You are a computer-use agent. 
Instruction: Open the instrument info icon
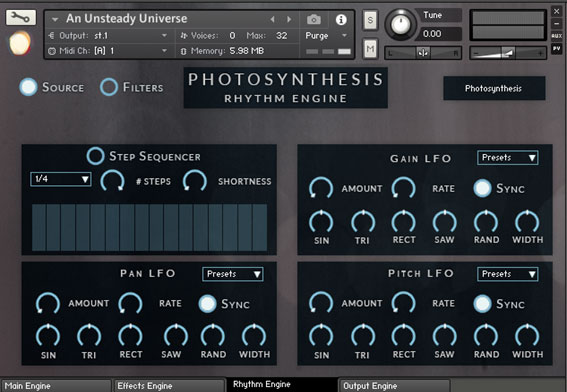[341, 20]
